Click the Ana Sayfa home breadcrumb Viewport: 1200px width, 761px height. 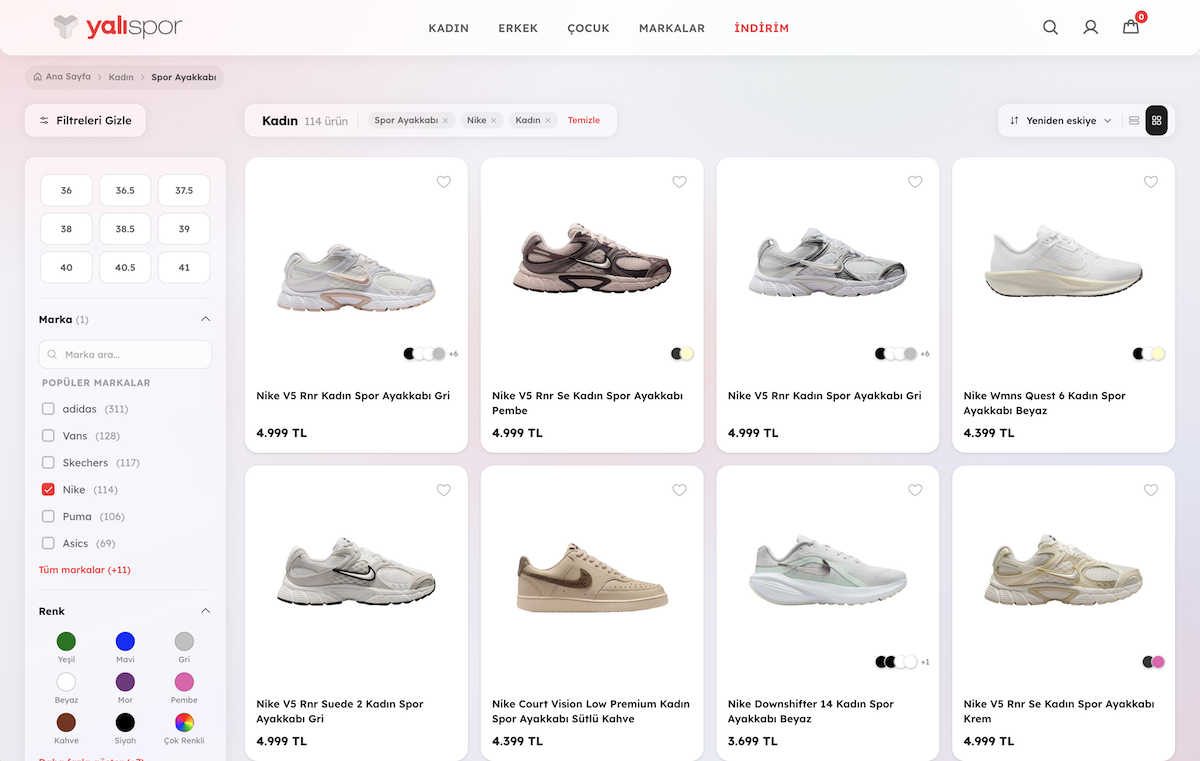62,77
